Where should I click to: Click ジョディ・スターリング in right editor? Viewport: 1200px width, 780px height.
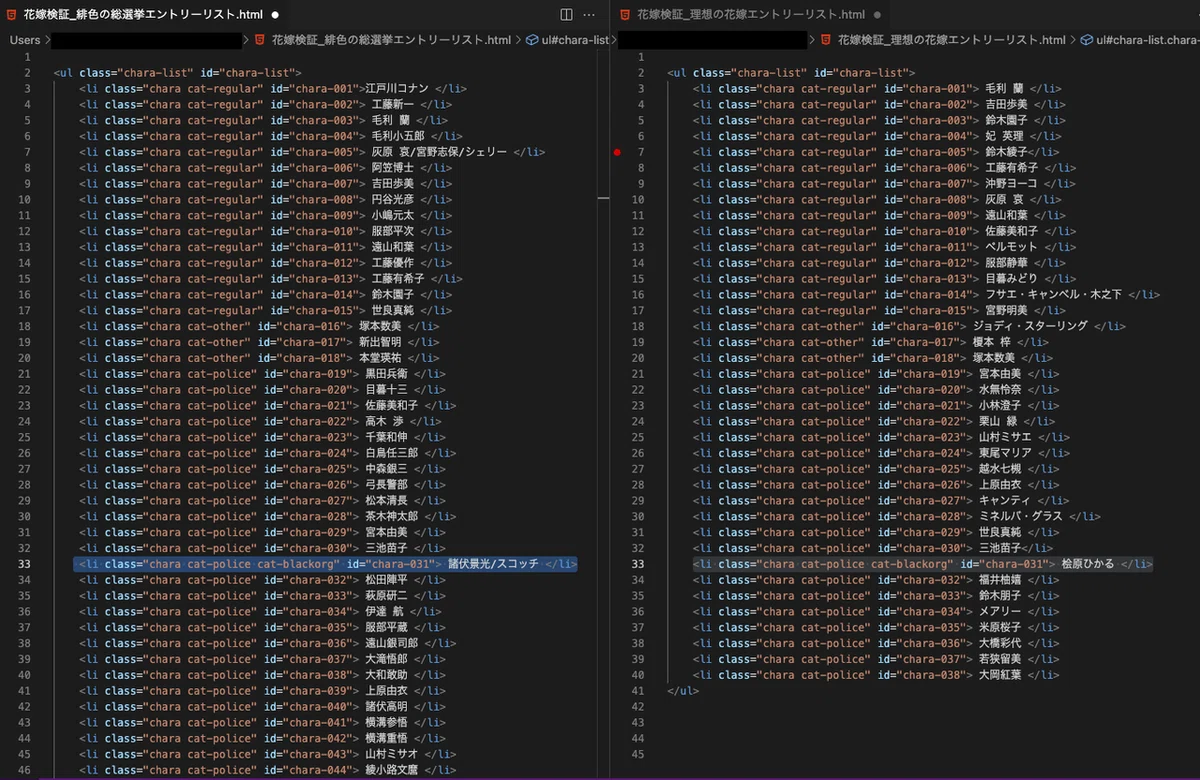pos(1030,327)
